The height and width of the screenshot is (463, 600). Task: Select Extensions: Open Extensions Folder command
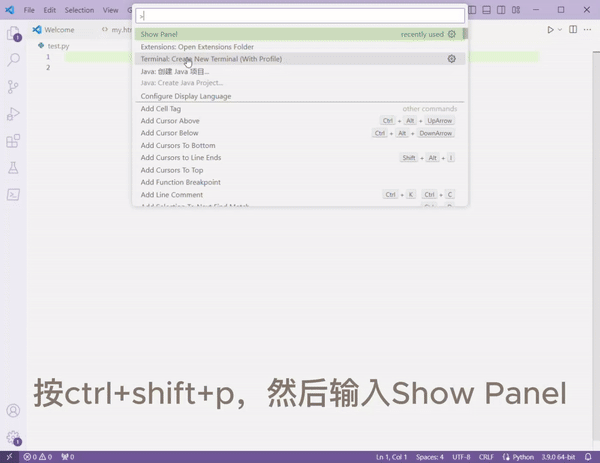(x=300, y=47)
